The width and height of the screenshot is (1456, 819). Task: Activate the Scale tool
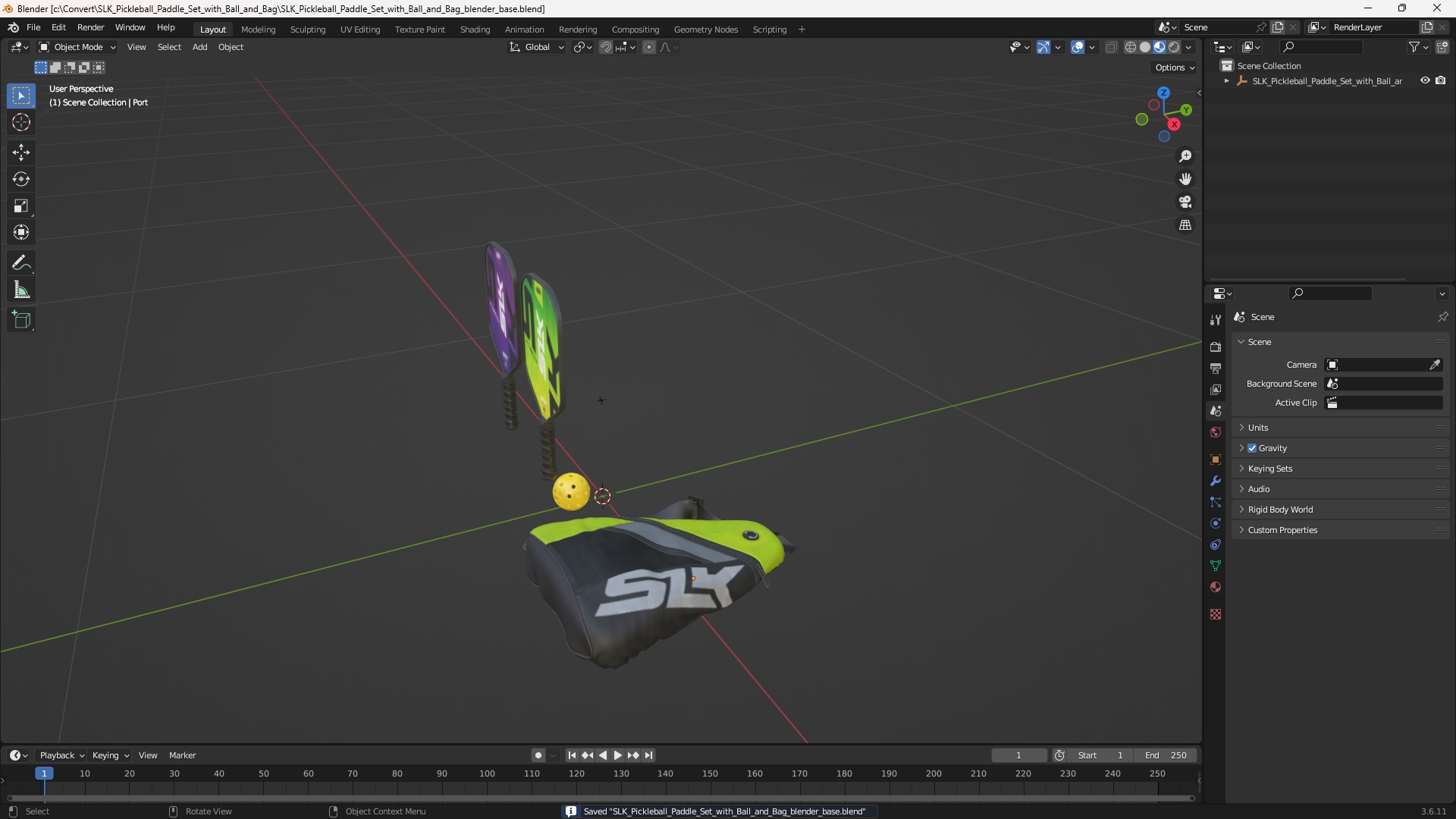21,206
